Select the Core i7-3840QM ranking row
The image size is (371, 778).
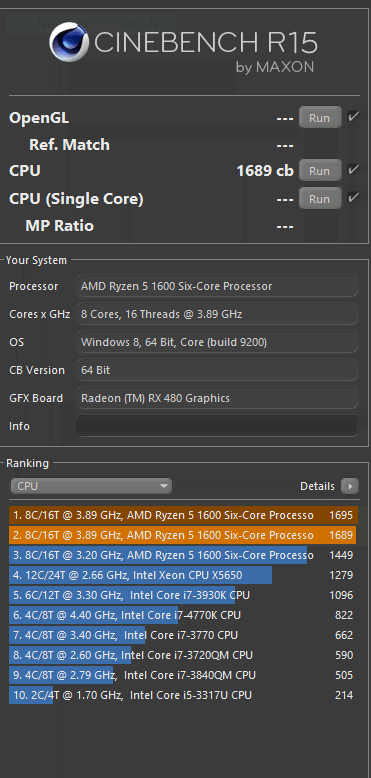183,675
